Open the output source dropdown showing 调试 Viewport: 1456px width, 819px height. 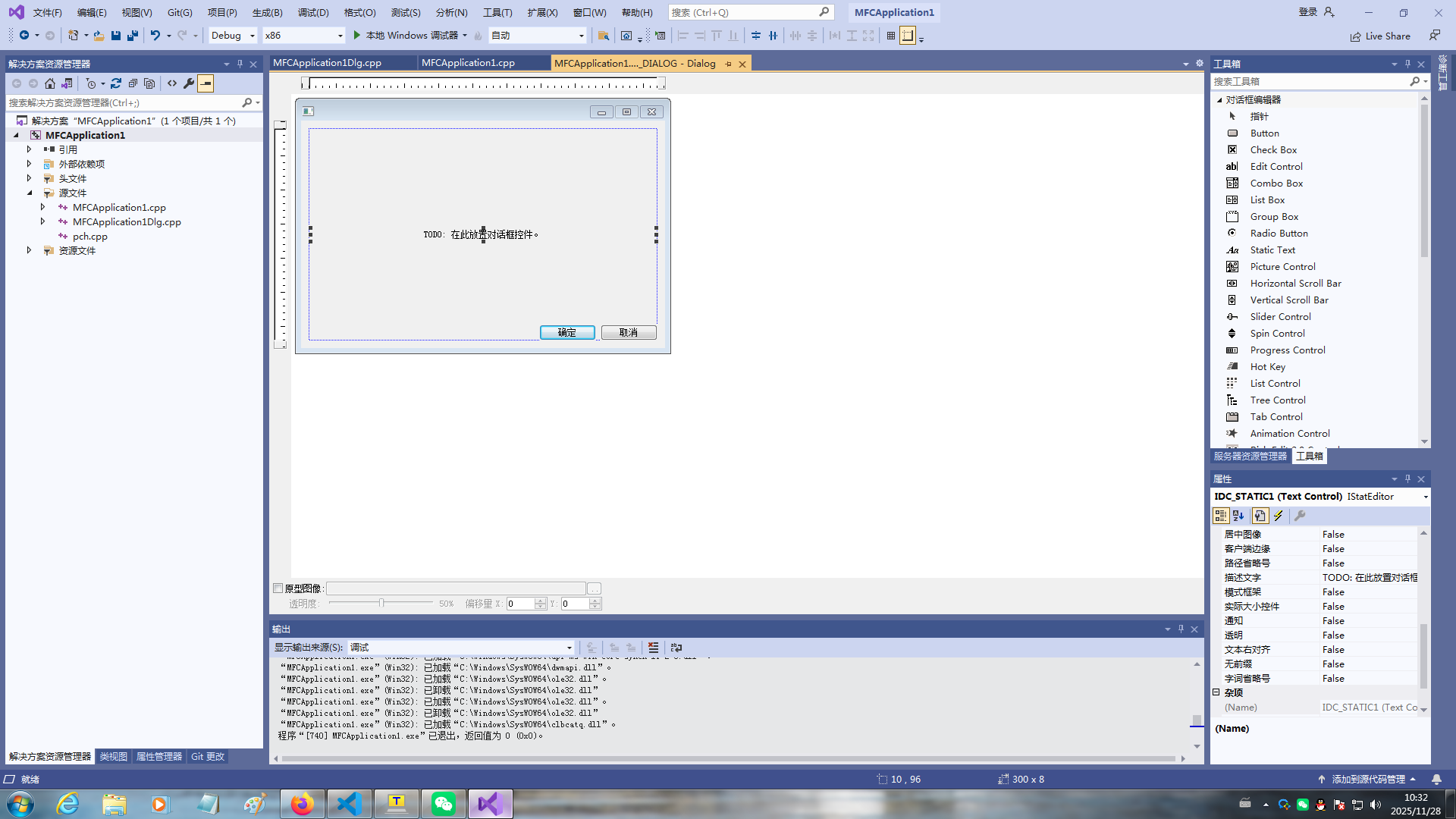pos(460,648)
